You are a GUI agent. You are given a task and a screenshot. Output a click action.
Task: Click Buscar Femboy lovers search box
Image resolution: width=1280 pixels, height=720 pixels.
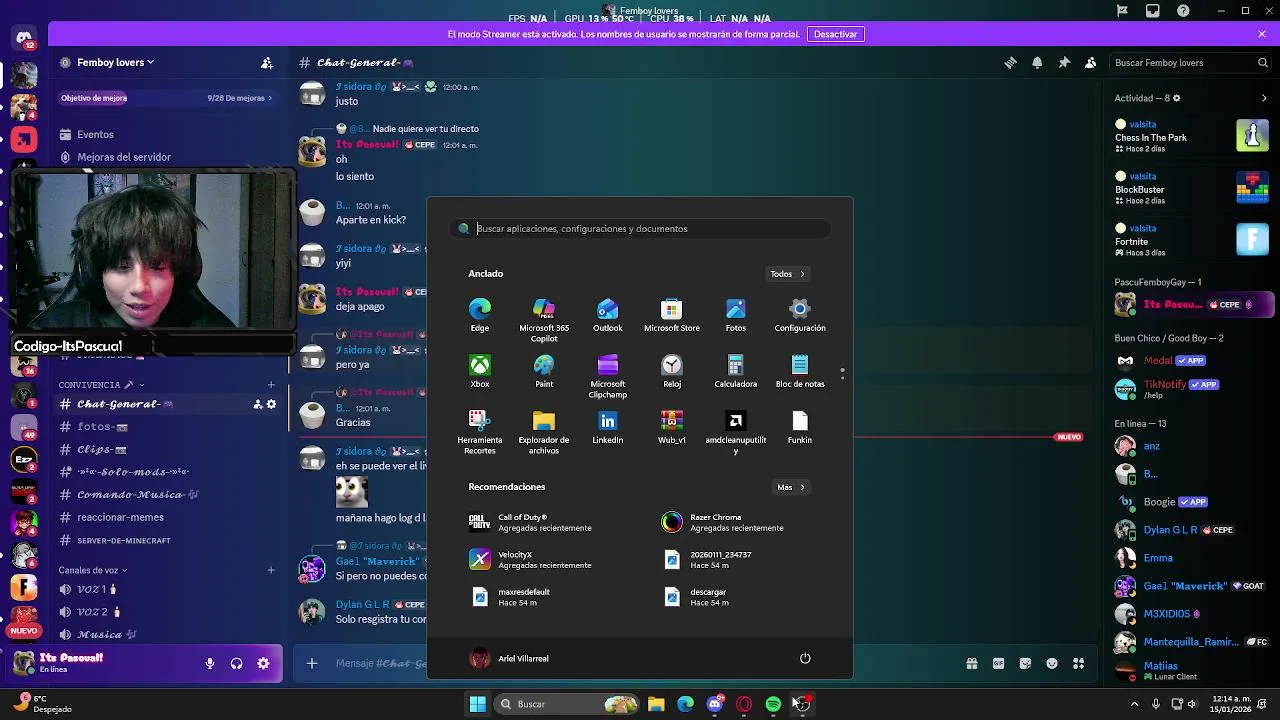[x=1191, y=62]
